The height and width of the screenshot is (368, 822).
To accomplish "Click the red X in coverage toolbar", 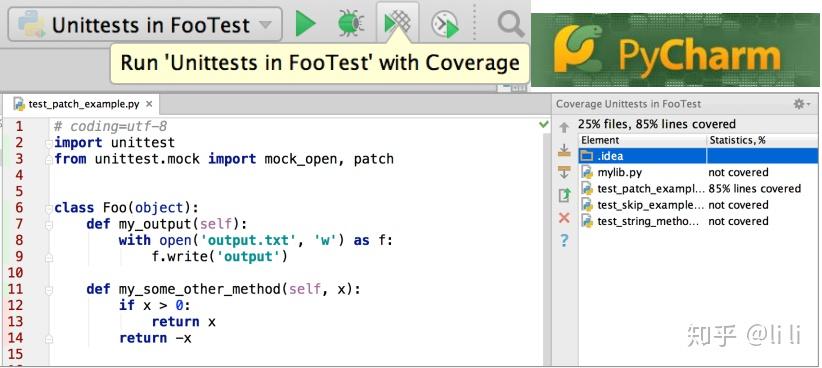I will 564,218.
